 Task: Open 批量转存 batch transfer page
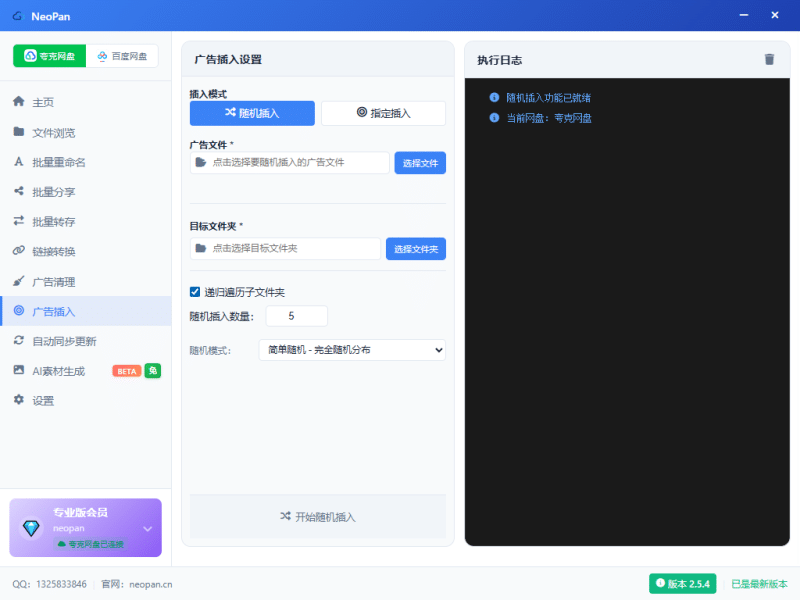coord(53,222)
